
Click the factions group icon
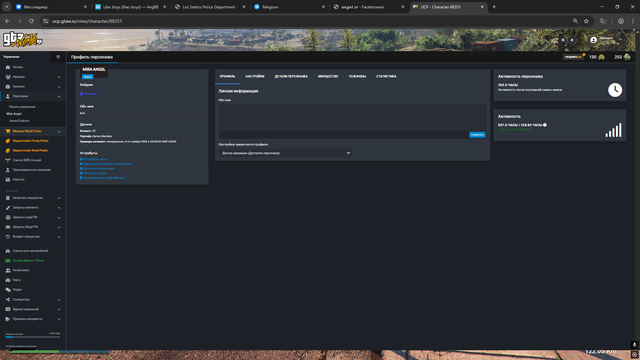(x=8, y=77)
